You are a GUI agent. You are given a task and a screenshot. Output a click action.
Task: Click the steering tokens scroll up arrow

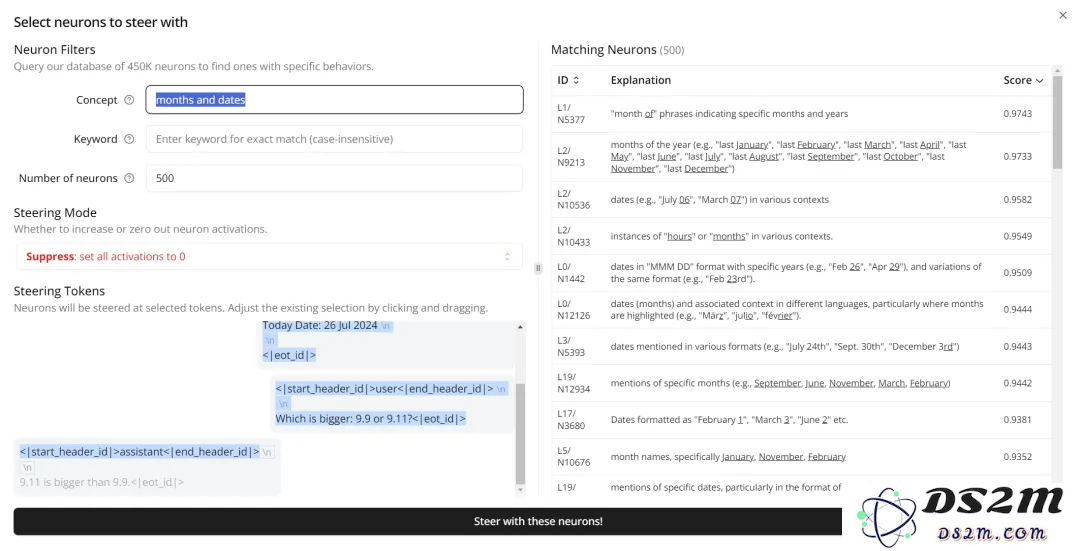(520, 327)
